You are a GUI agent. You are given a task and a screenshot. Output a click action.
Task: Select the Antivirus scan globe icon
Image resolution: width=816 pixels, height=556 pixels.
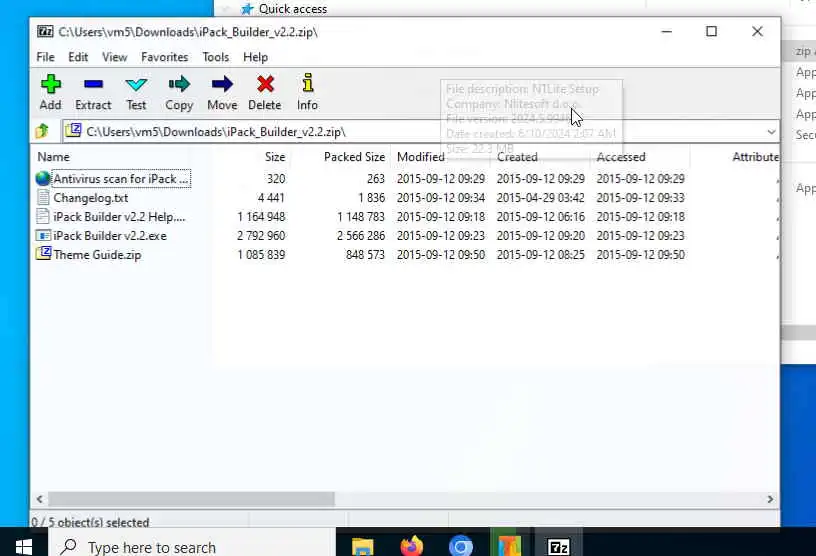(x=43, y=179)
